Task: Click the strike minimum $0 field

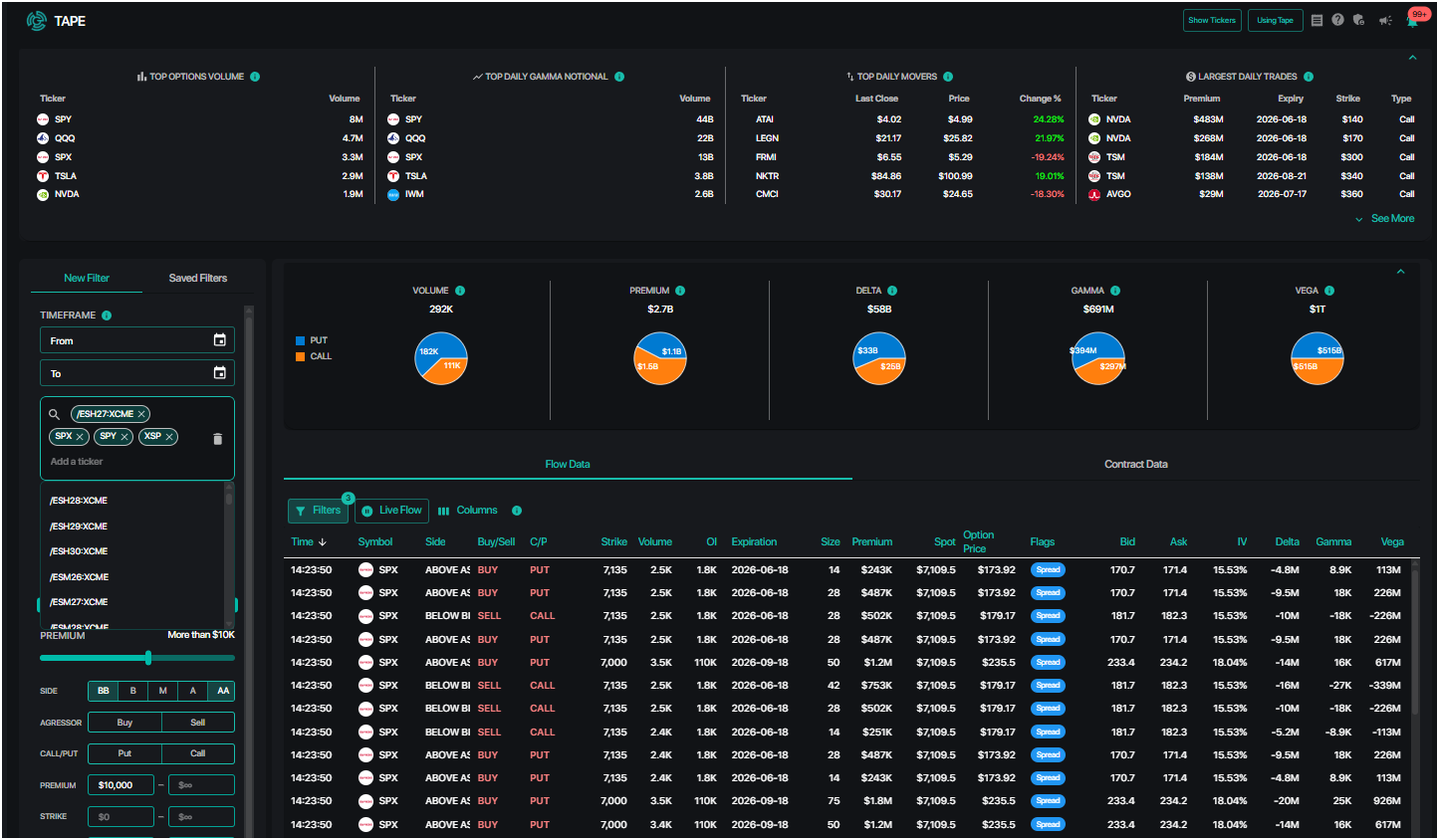Action: (121, 817)
